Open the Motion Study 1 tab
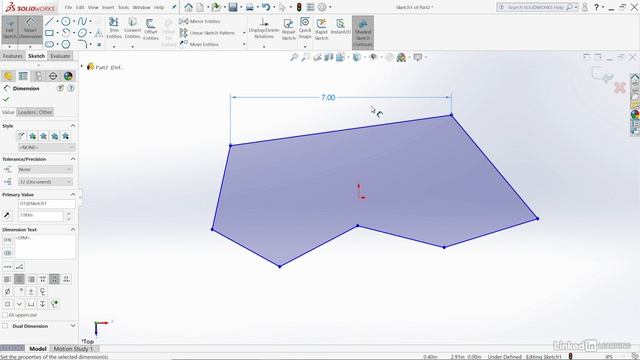The height and width of the screenshot is (360, 640). coord(73,349)
